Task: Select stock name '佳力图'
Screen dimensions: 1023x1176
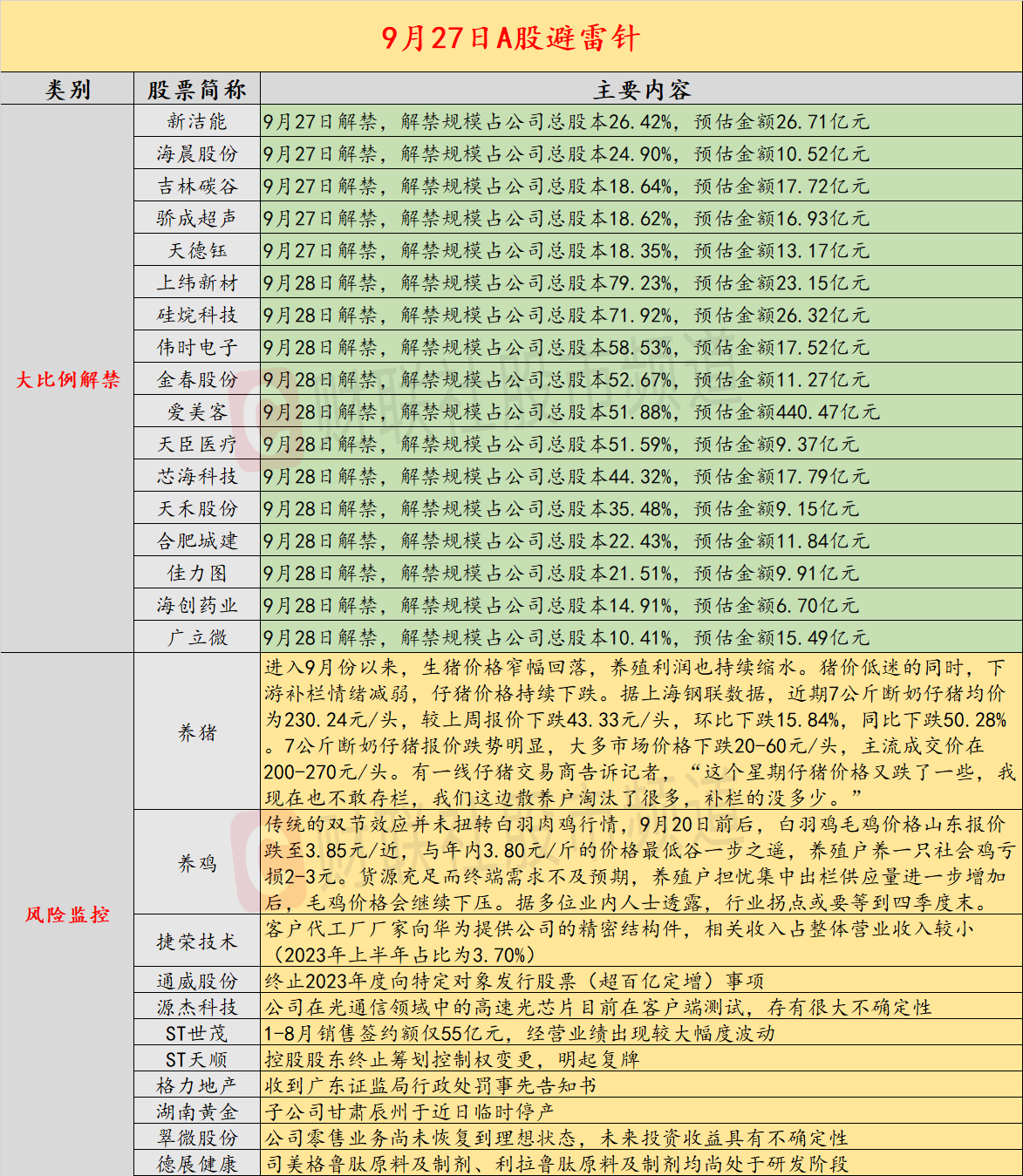Action: (x=197, y=574)
